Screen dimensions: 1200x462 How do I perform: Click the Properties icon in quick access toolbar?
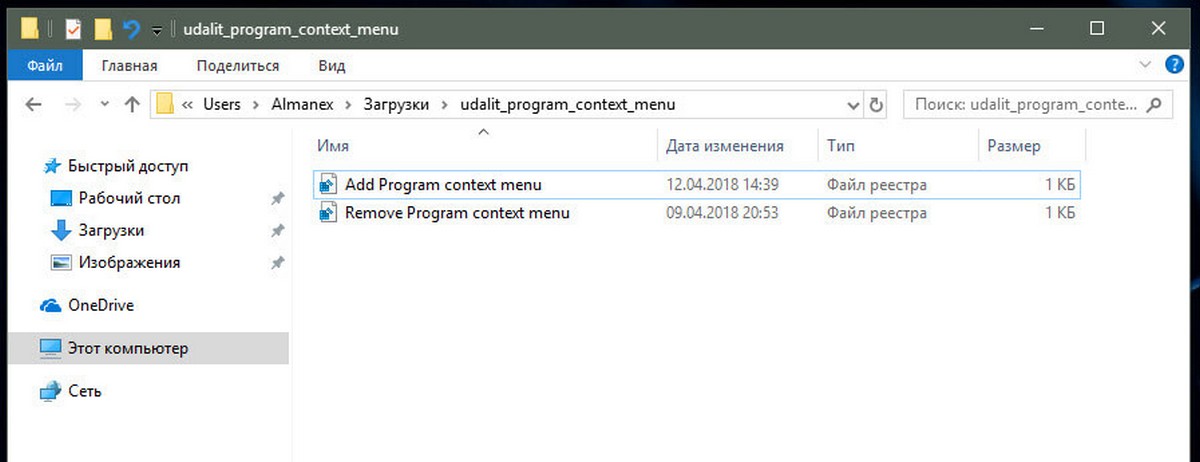click(x=72, y=29)
